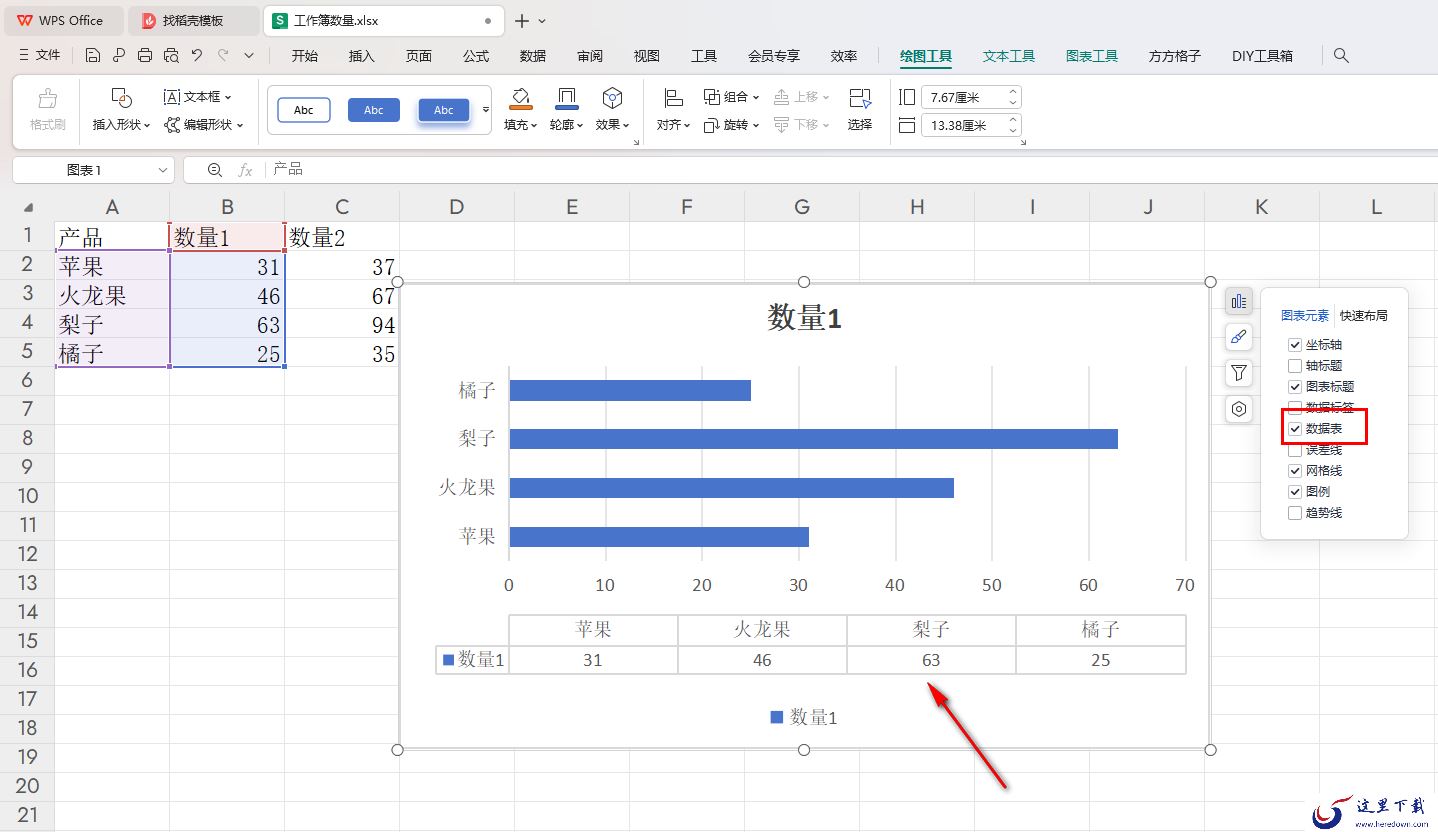The height and width of the screenshot is (832, 1438).
Task: Select cell C4 containing 94
Action: click(342, 325)
